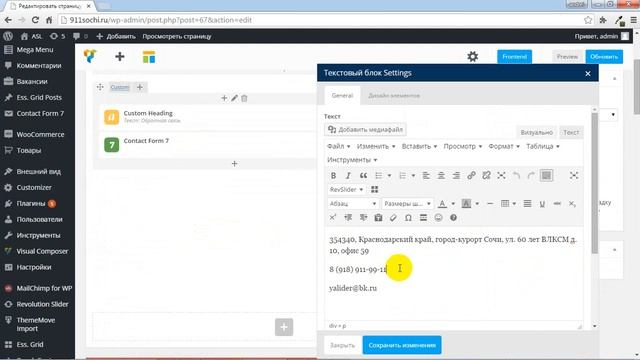Open Visual Composer page settings gear
Image resolution: width=640 pixels, height=360 pixels.
point(473,56)
